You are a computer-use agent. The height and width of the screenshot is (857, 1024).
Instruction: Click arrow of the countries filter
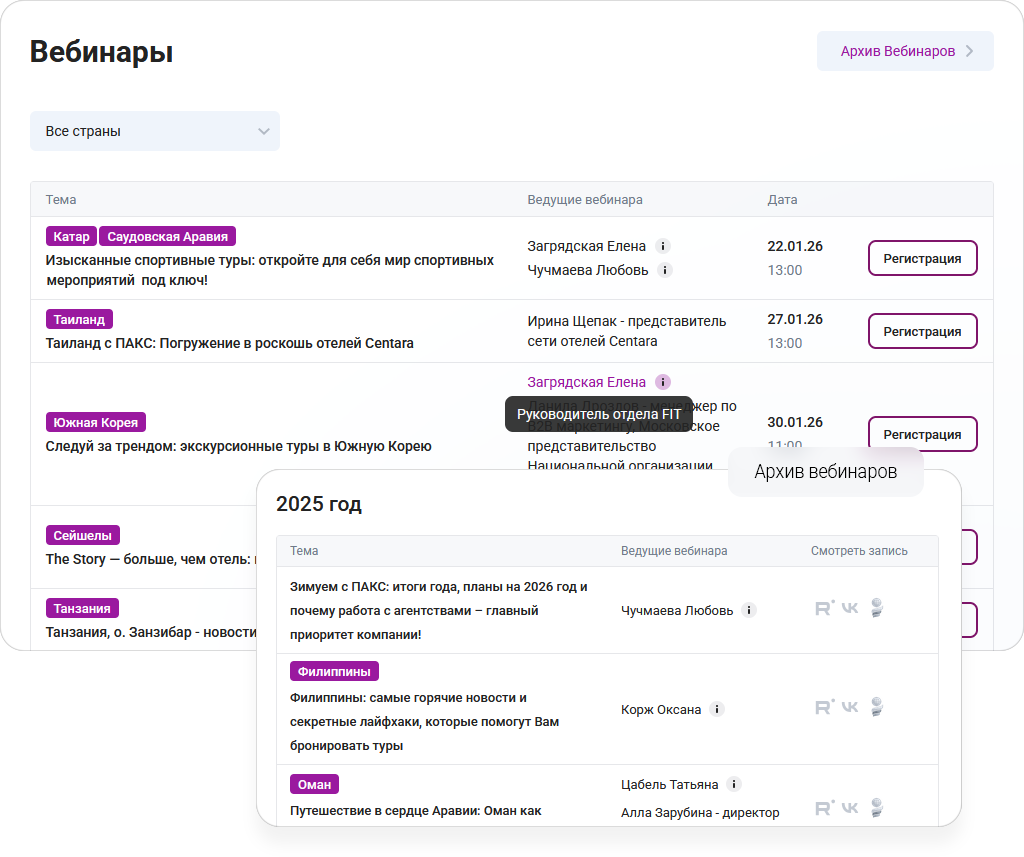(x=264, y=131)
